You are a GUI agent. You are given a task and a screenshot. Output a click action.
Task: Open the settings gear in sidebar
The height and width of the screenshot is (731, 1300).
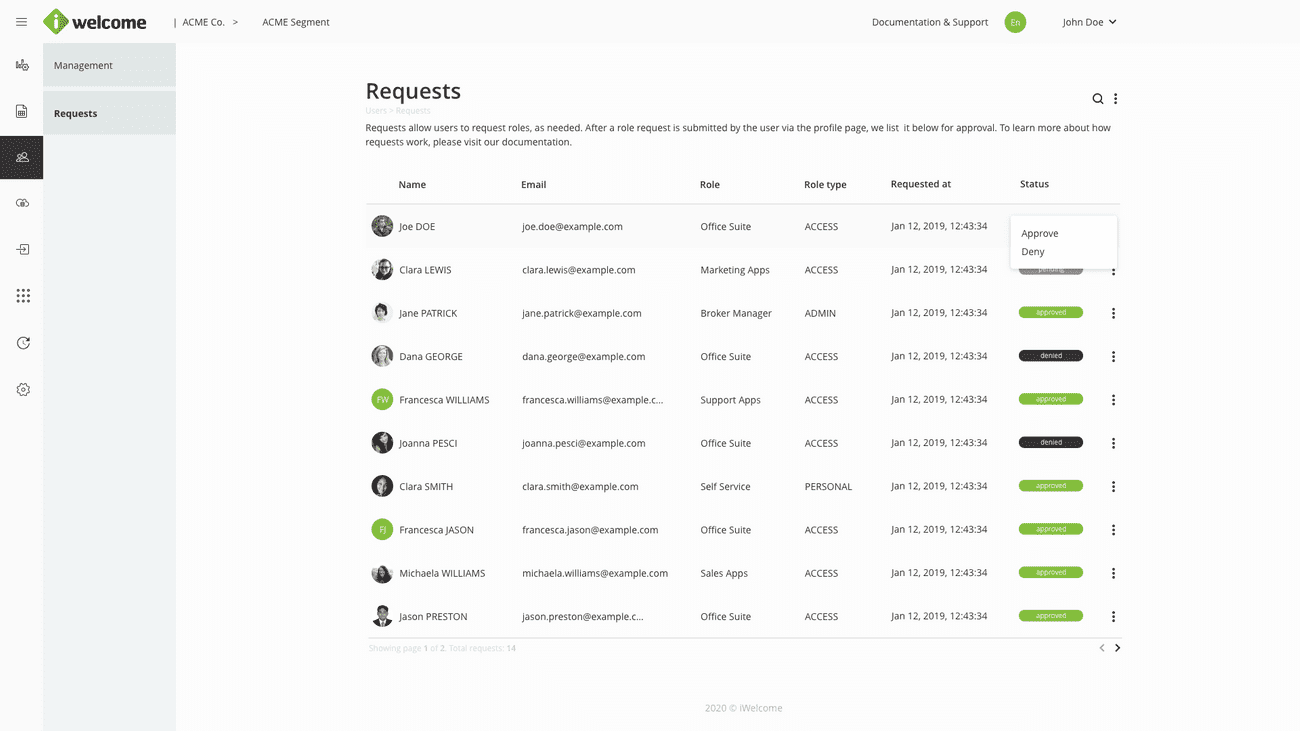[23, 390]
